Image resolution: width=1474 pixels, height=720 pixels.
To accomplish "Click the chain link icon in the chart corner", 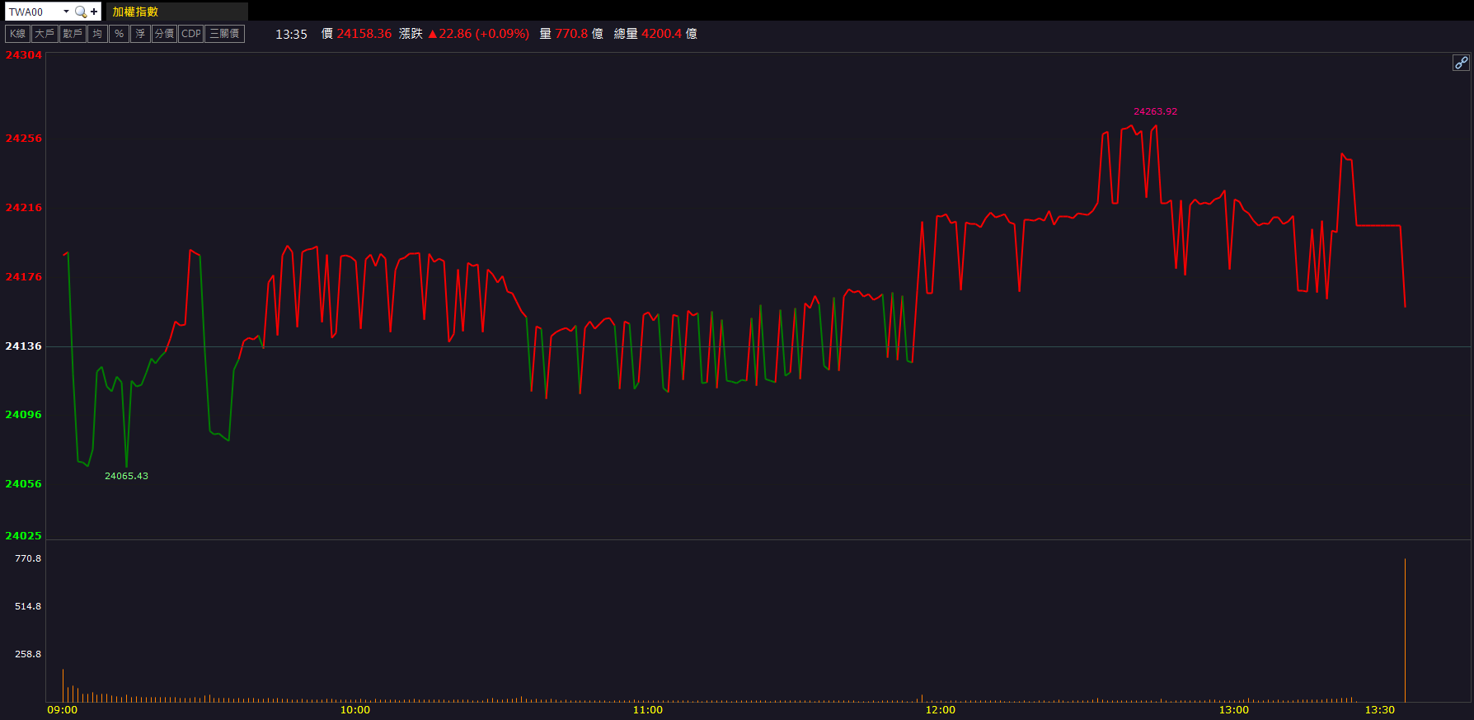I will [1460, 63].
